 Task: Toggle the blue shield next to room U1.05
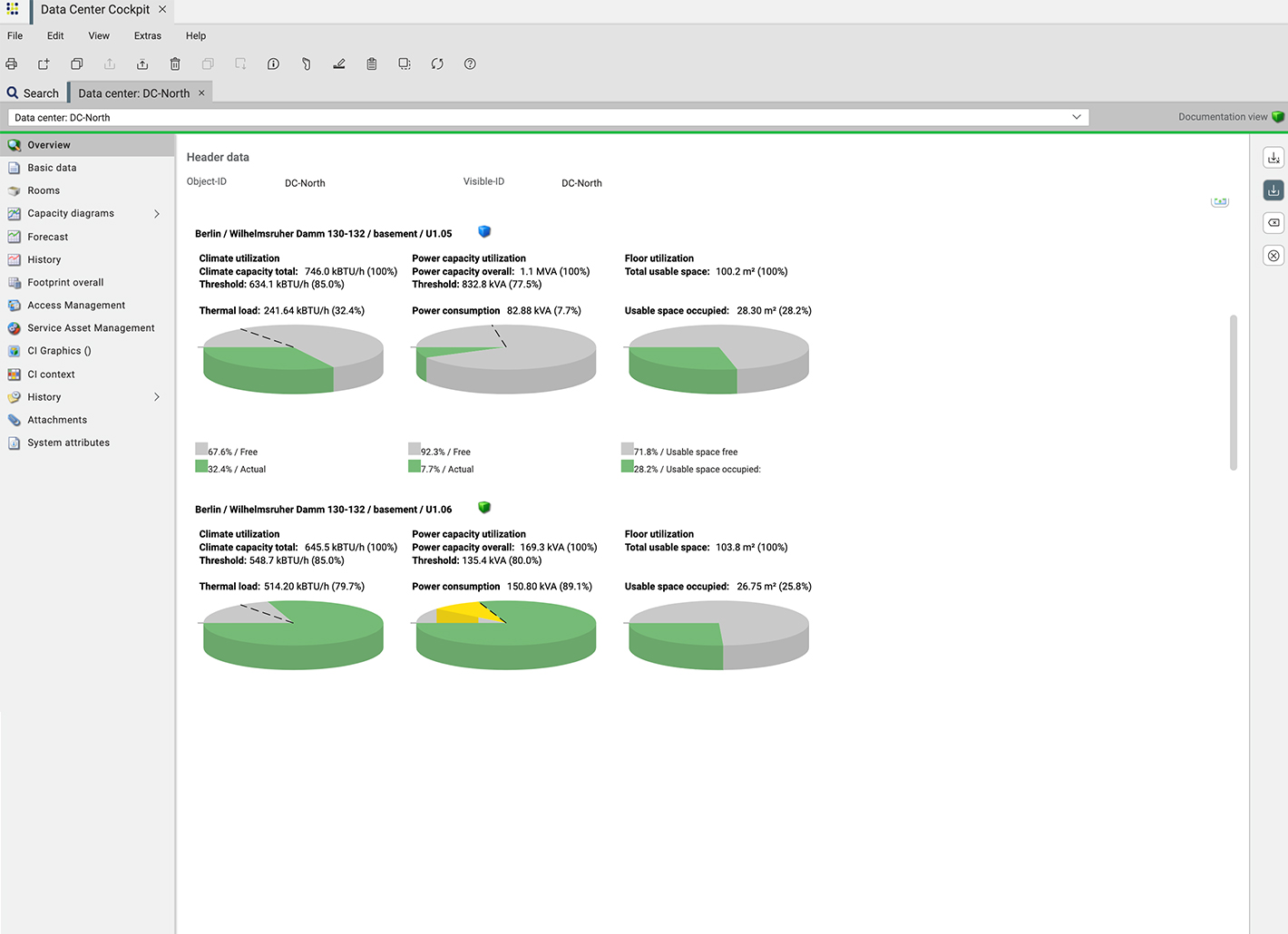483,231
